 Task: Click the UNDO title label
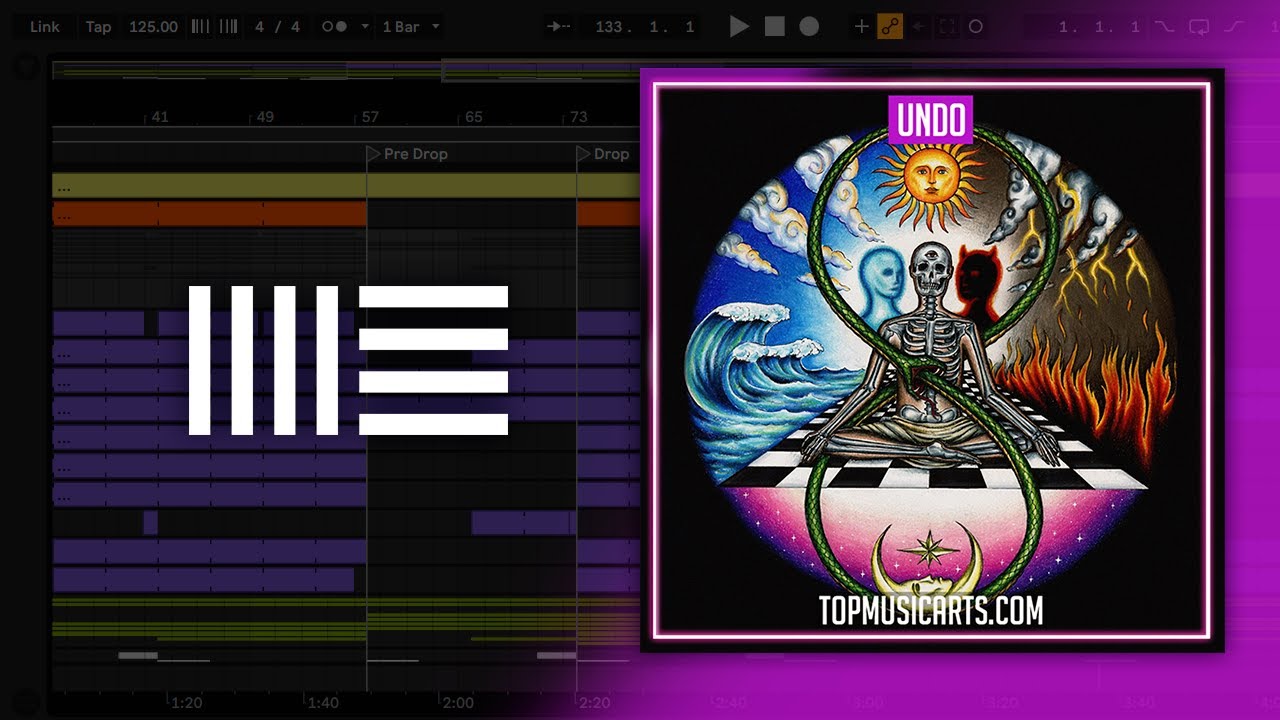(931, 121)
